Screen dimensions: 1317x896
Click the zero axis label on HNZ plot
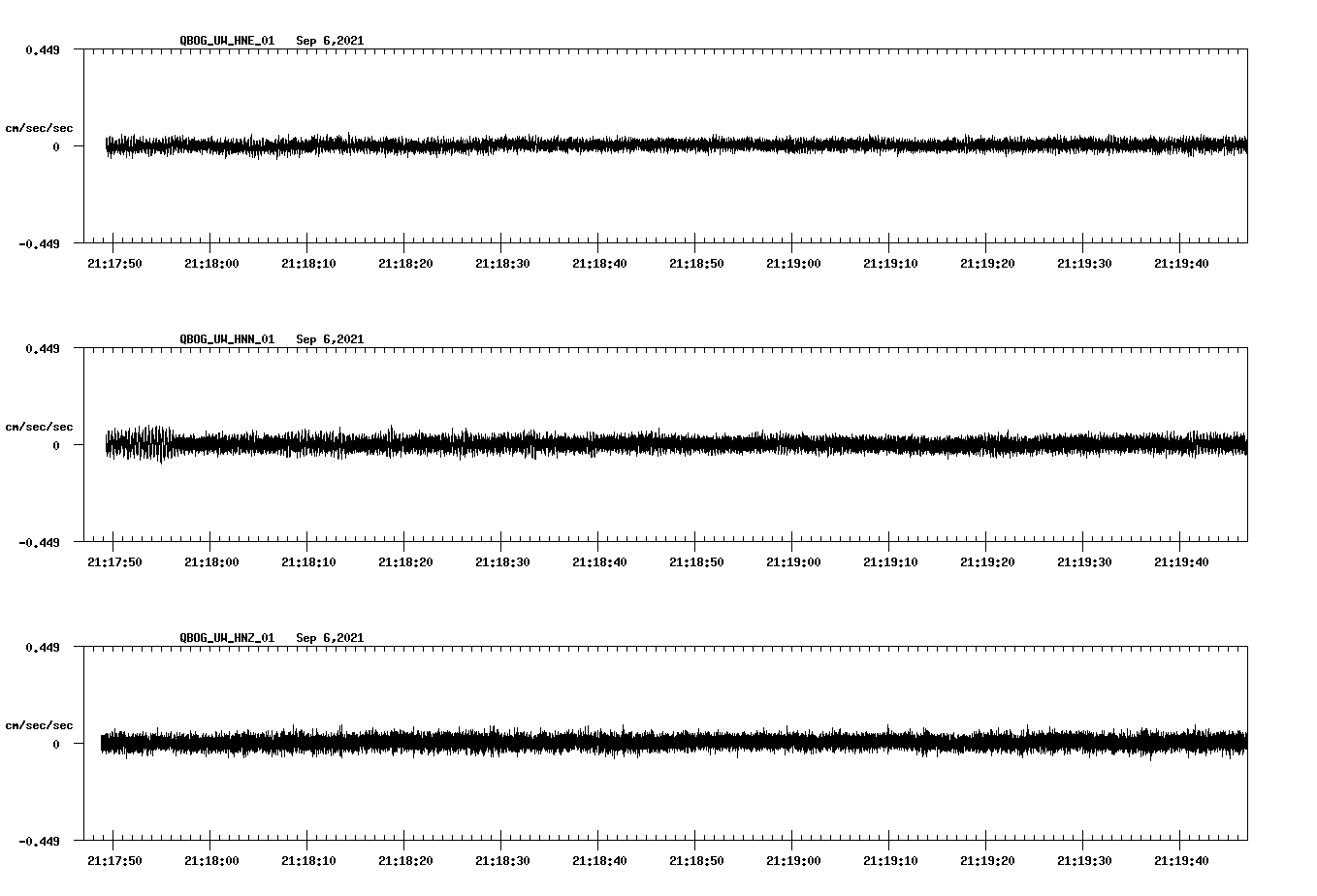(56, 744)
